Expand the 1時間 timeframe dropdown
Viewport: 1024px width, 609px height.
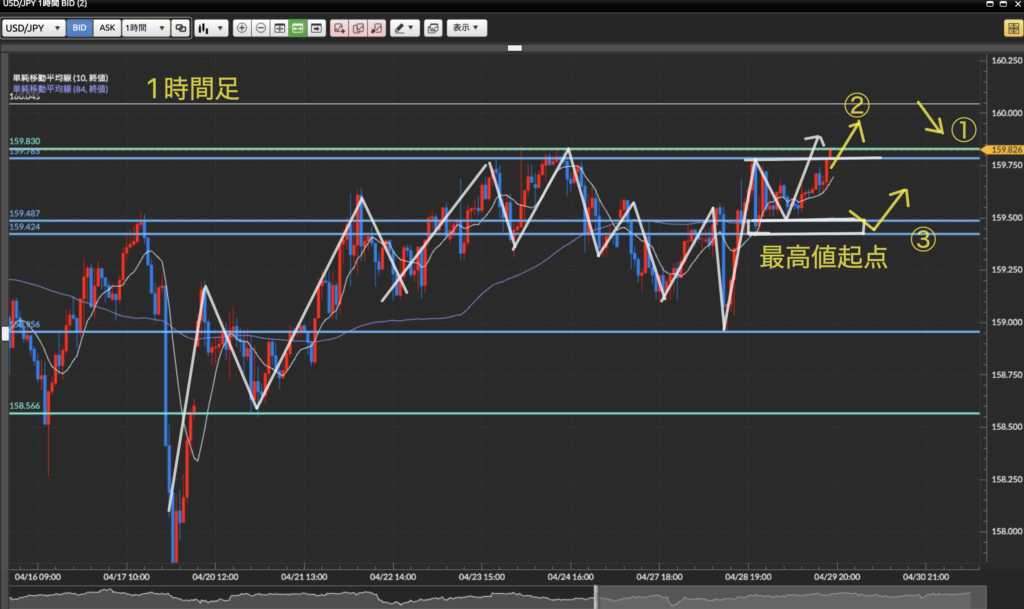point(144,28)
